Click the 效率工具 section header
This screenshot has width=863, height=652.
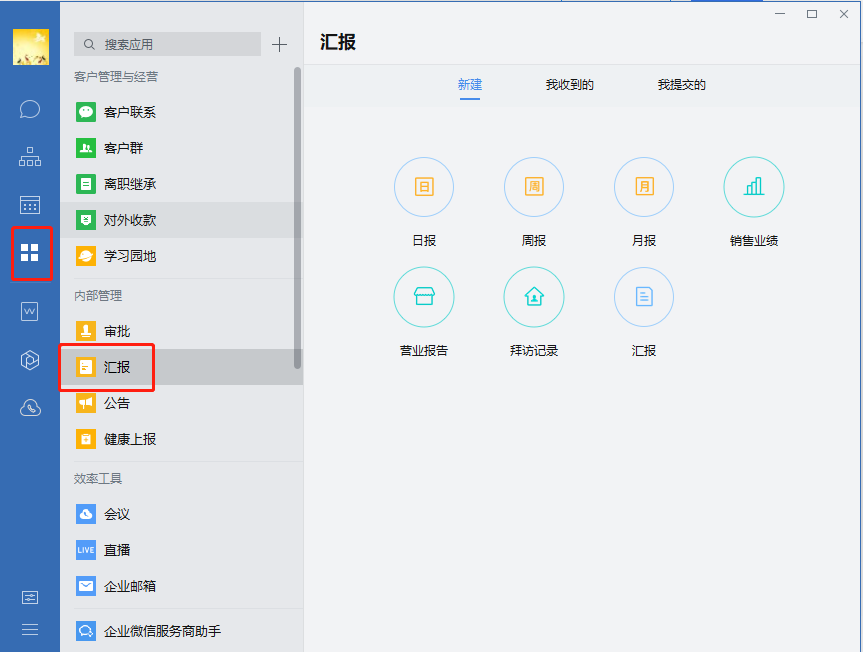[x=98, y=479]
